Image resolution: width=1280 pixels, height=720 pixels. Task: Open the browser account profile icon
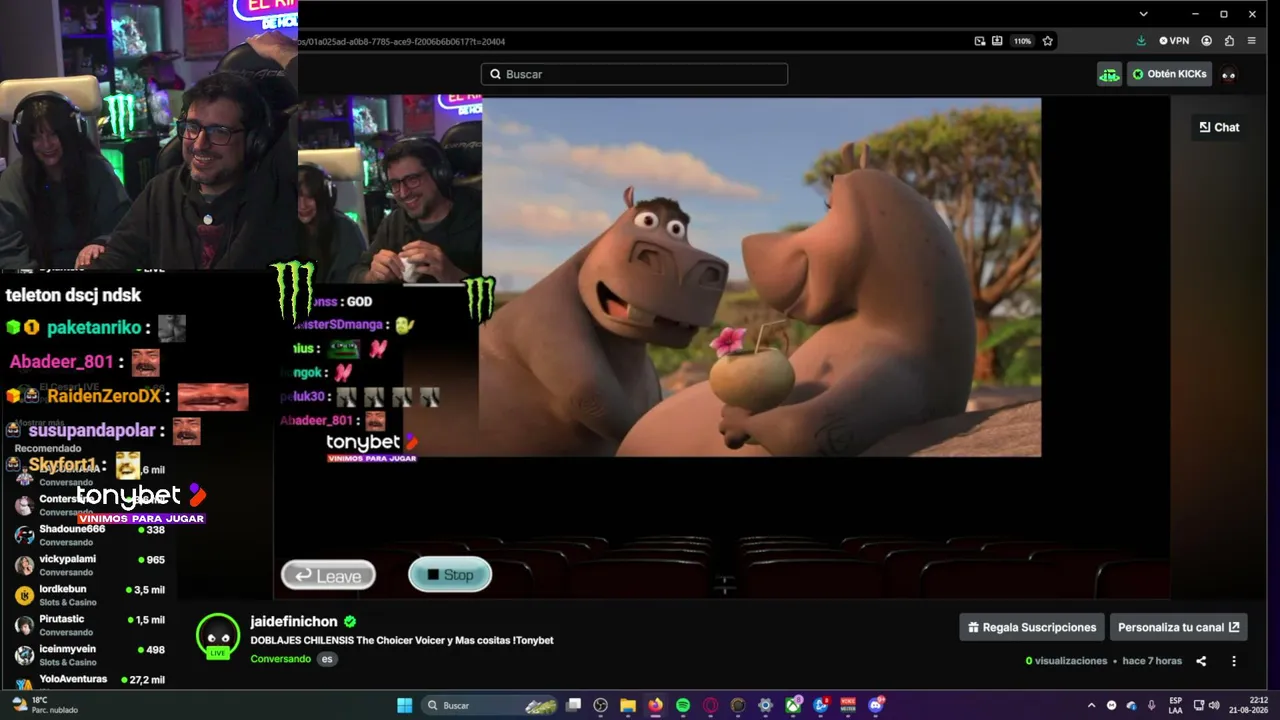1207,41
